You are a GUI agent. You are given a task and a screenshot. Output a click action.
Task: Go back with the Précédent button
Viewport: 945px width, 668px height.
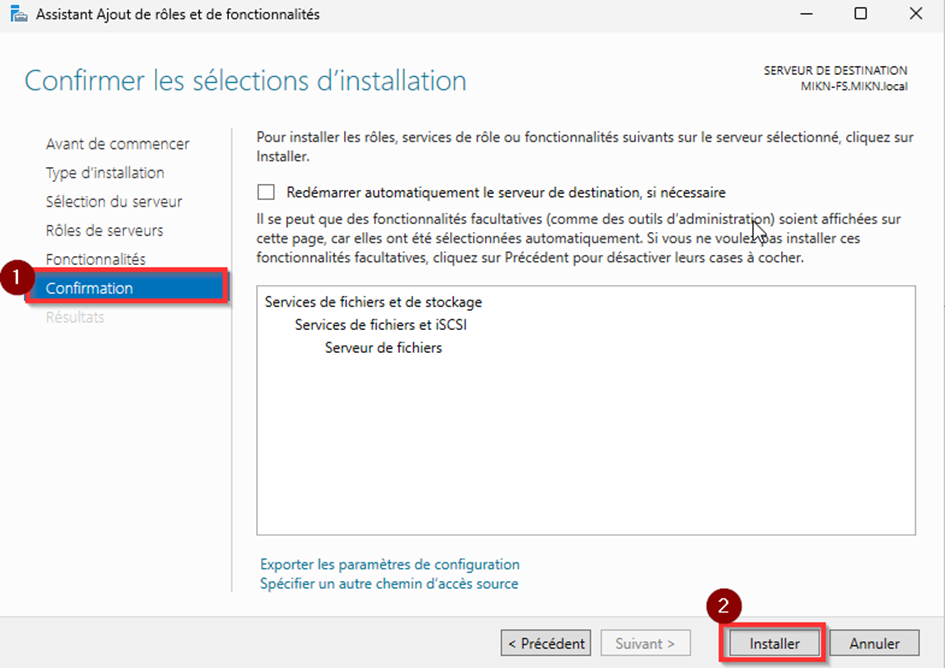[545, 643]
